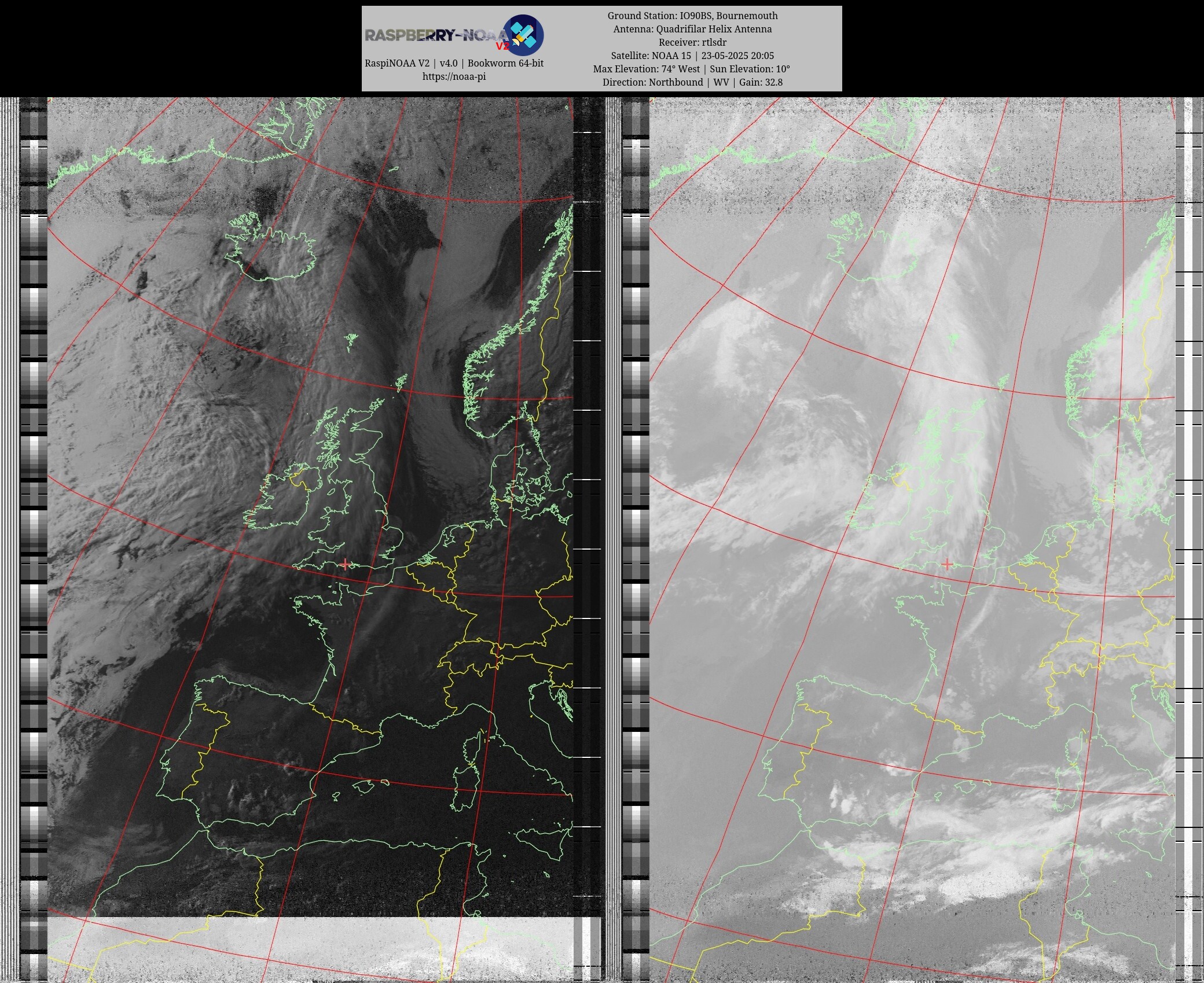Click 'RaspiNOAA V2 | v4.0 | Bookworm 64-bit' text

tap(454, 63)
